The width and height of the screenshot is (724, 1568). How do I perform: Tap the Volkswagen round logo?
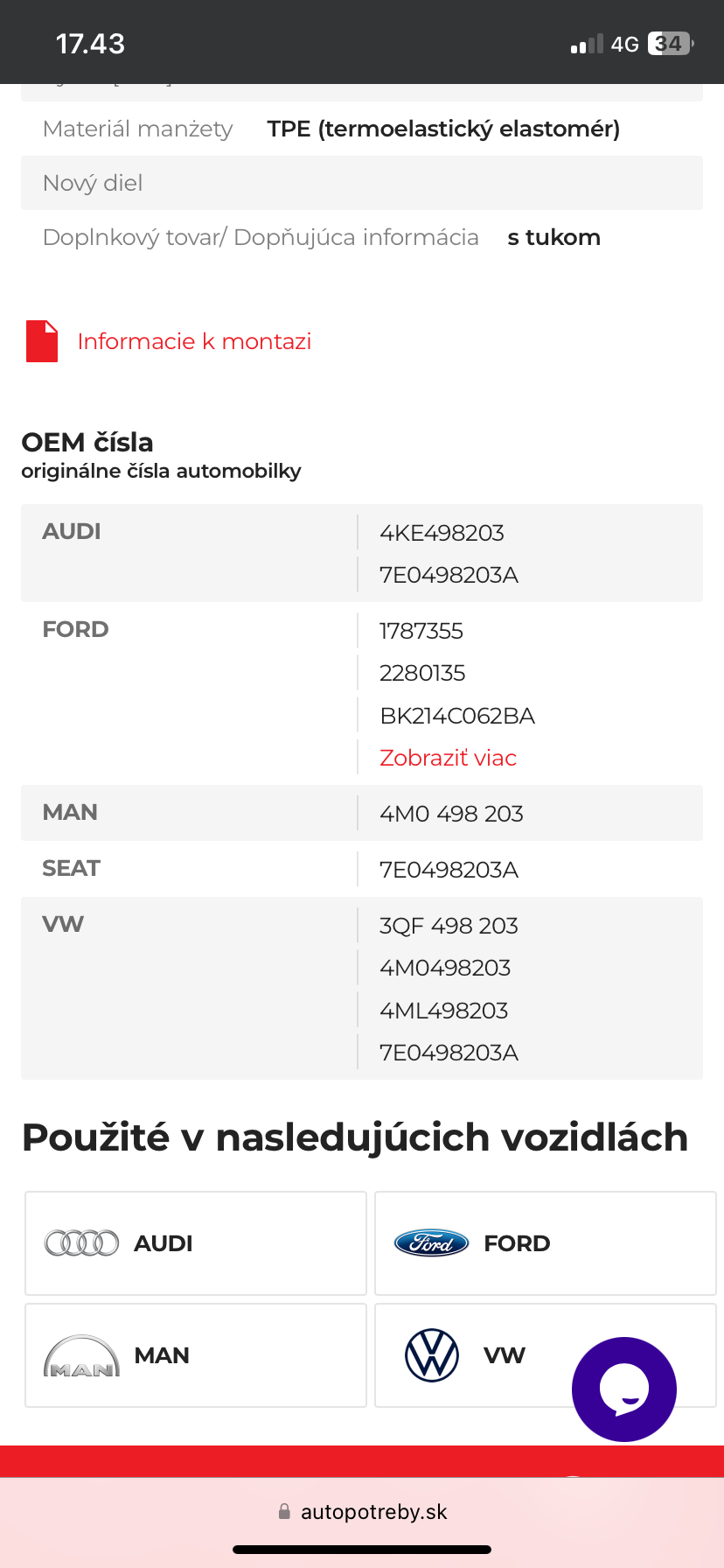(432, 1355)
